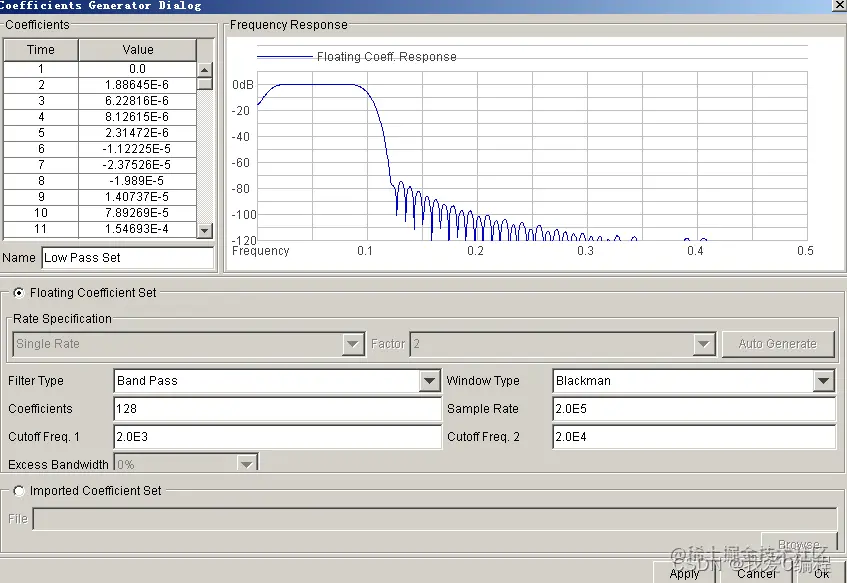Select the cell with value 2.31472E-6
The image size is (847, 583).
[x=137, y=133]
